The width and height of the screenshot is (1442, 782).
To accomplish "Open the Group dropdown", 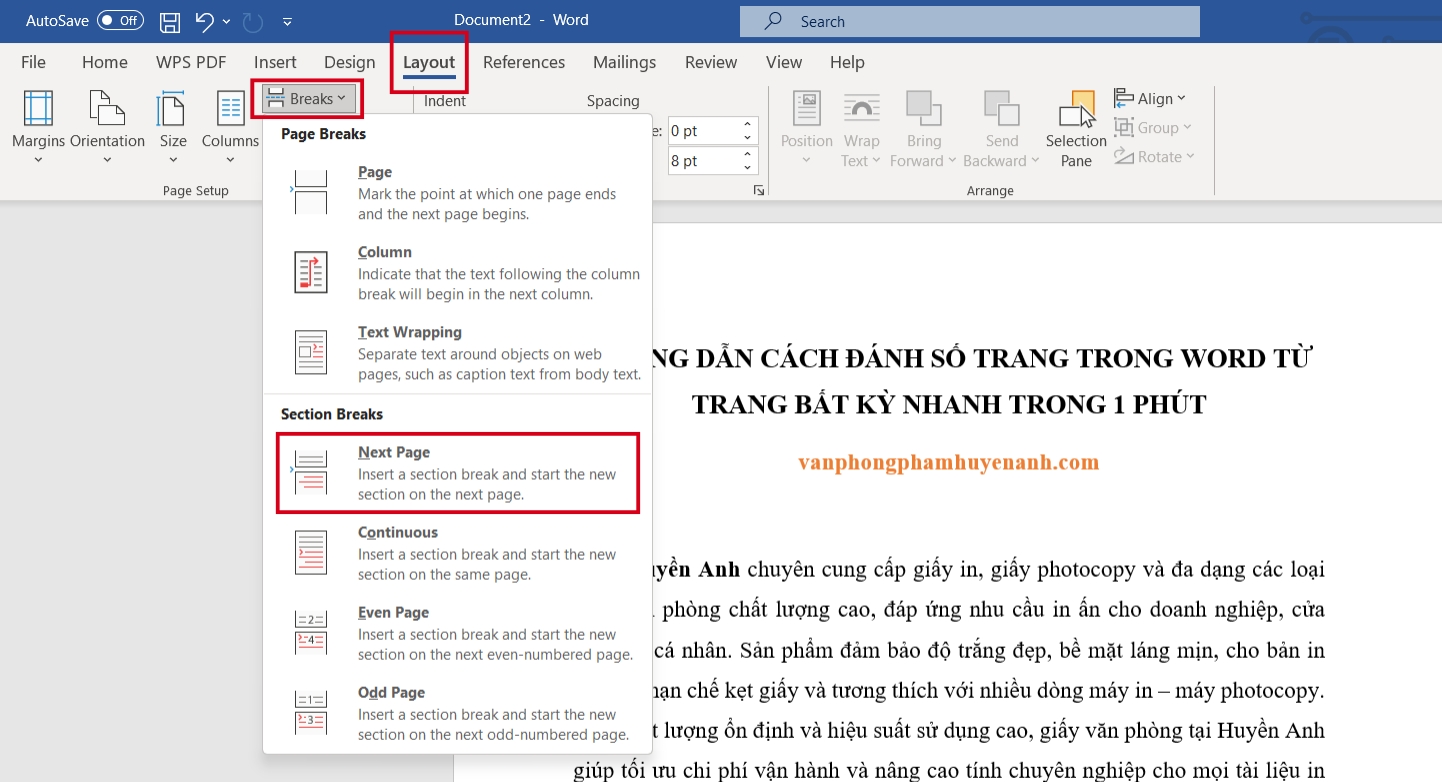I will point(1153,127).
